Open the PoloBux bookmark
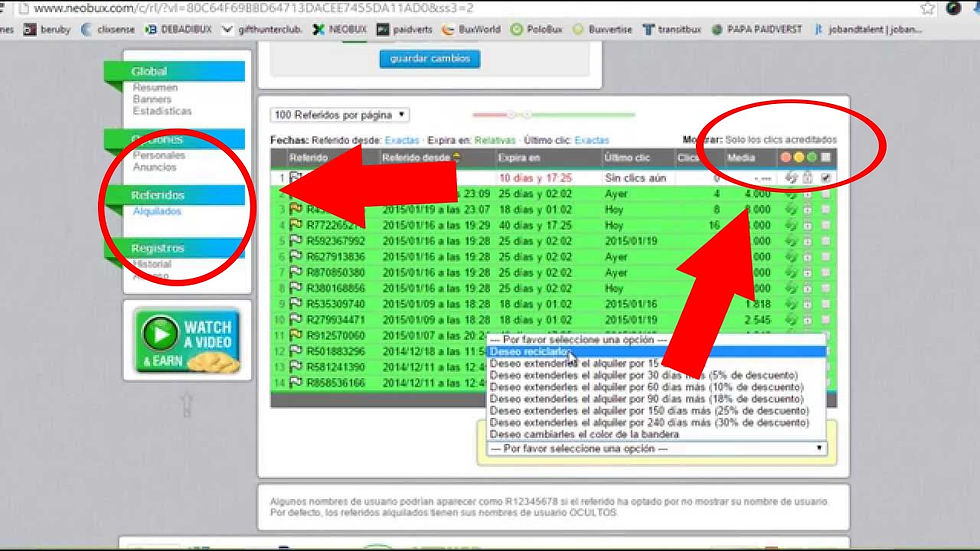 pyautogui.click(x=536, y=29)
